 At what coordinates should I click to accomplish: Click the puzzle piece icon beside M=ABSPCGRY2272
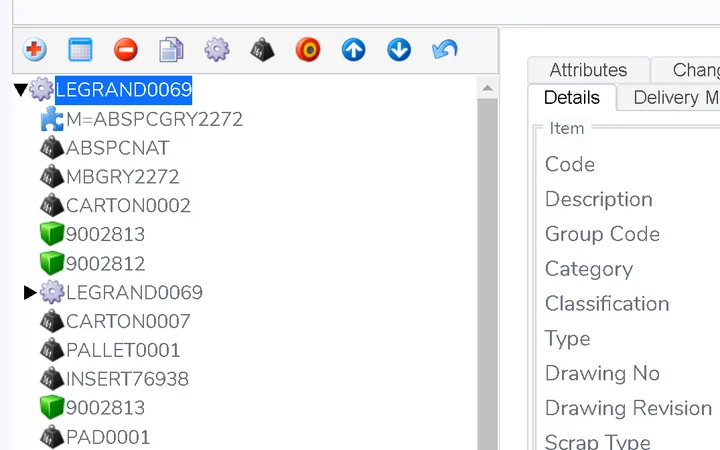[52, 119]
